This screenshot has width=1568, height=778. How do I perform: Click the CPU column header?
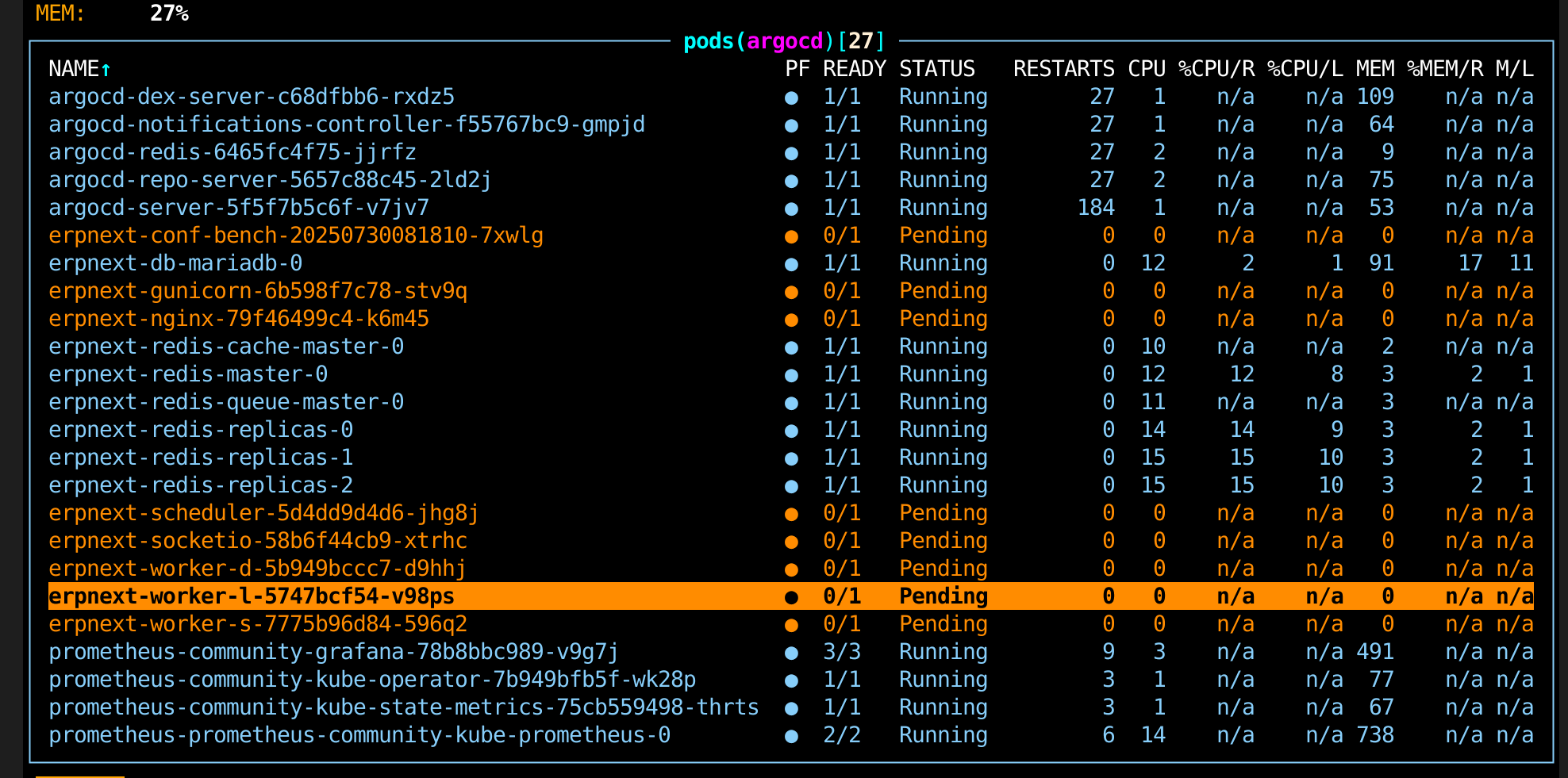click(1147, 69)
